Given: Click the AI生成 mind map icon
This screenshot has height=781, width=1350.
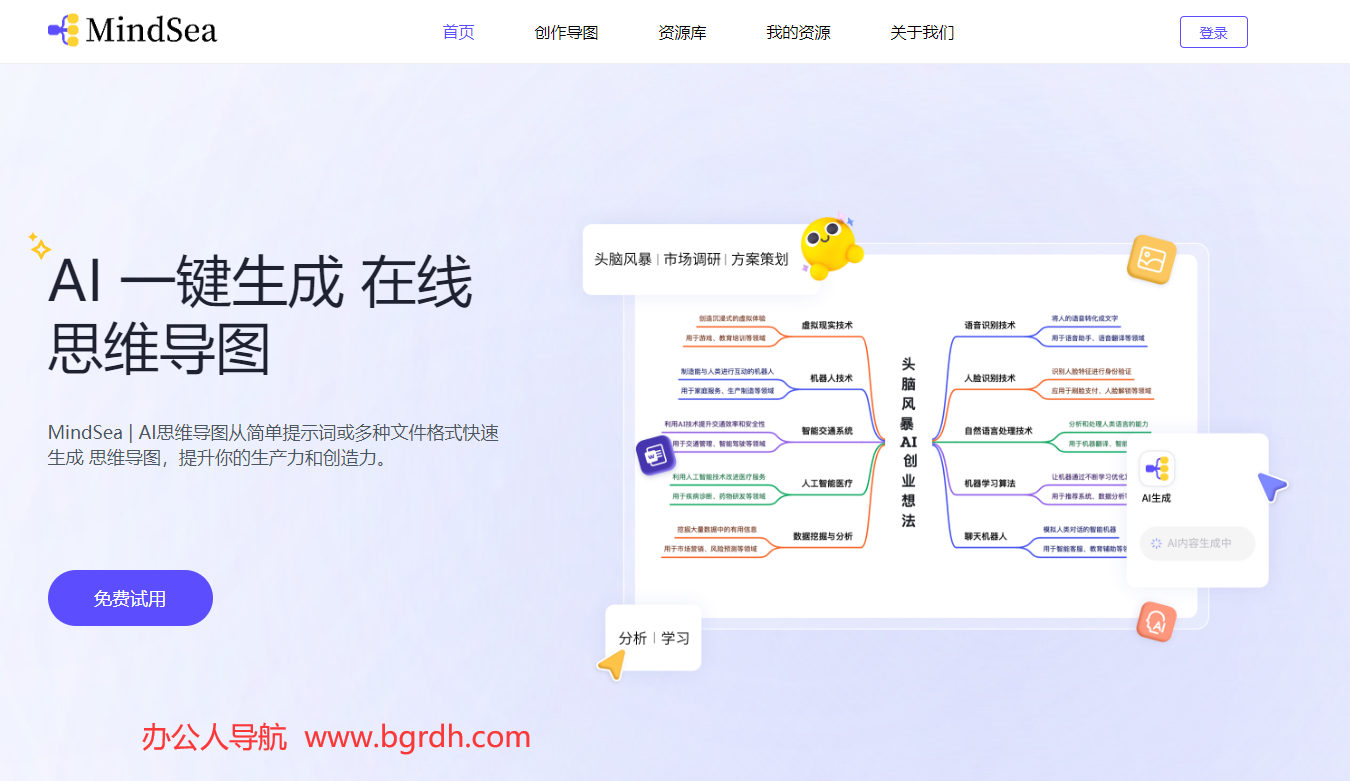Looking at the screenshot, I should pos(1157,469).
